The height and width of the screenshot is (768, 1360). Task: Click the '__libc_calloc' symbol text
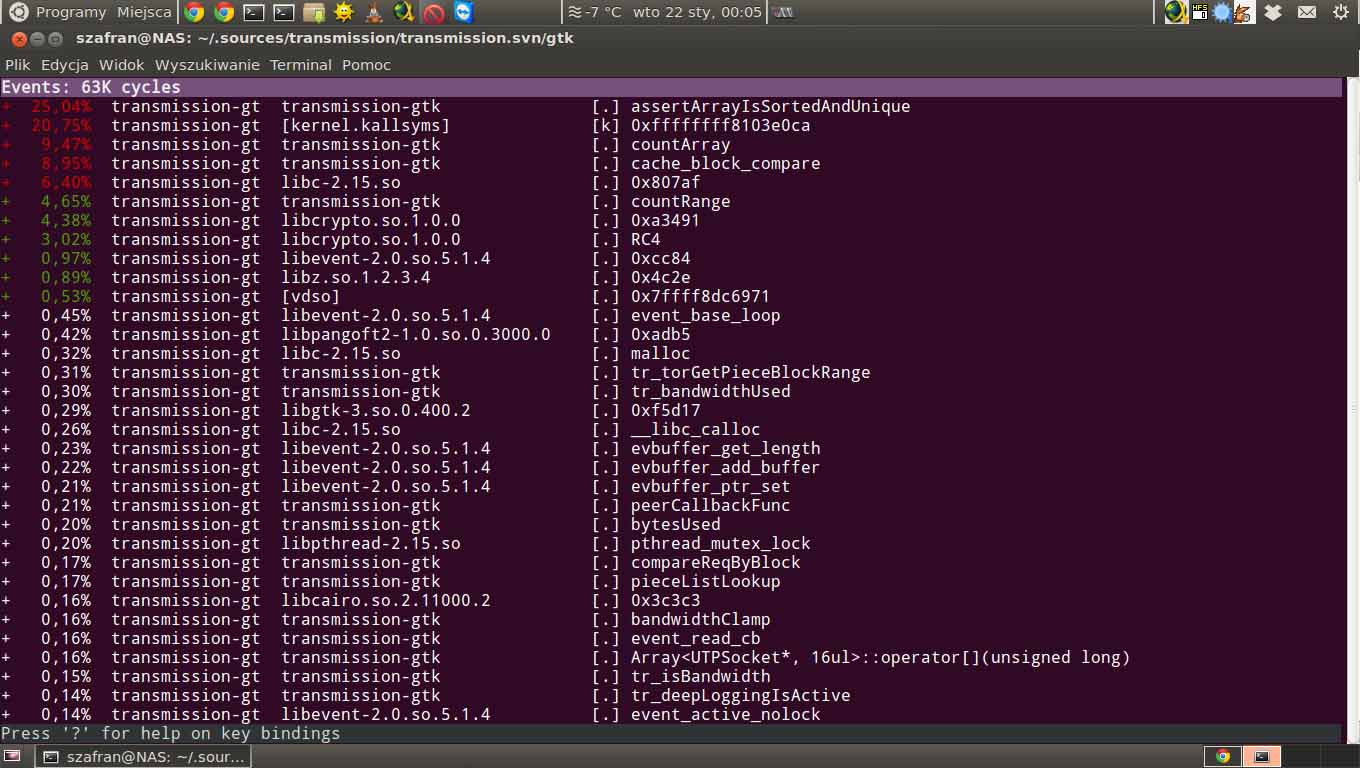tap(695, 429)
